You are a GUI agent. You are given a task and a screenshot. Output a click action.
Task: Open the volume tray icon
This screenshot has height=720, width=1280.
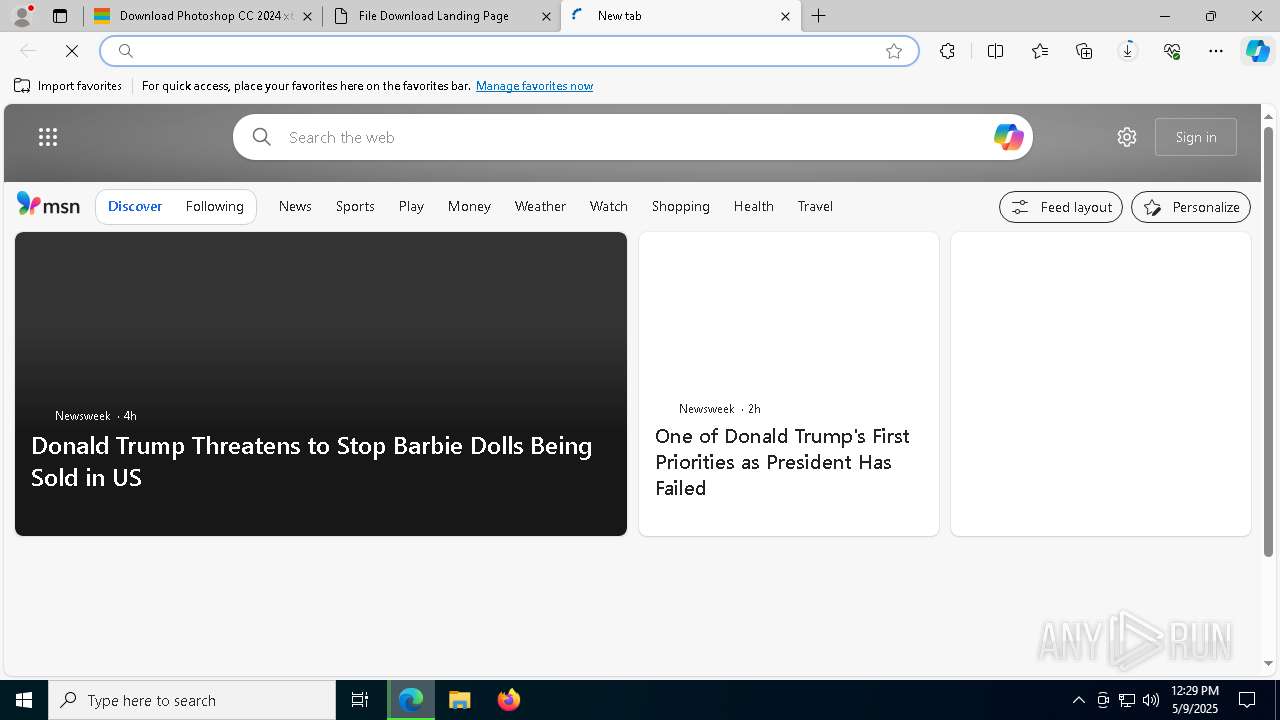click(1151, 700)
